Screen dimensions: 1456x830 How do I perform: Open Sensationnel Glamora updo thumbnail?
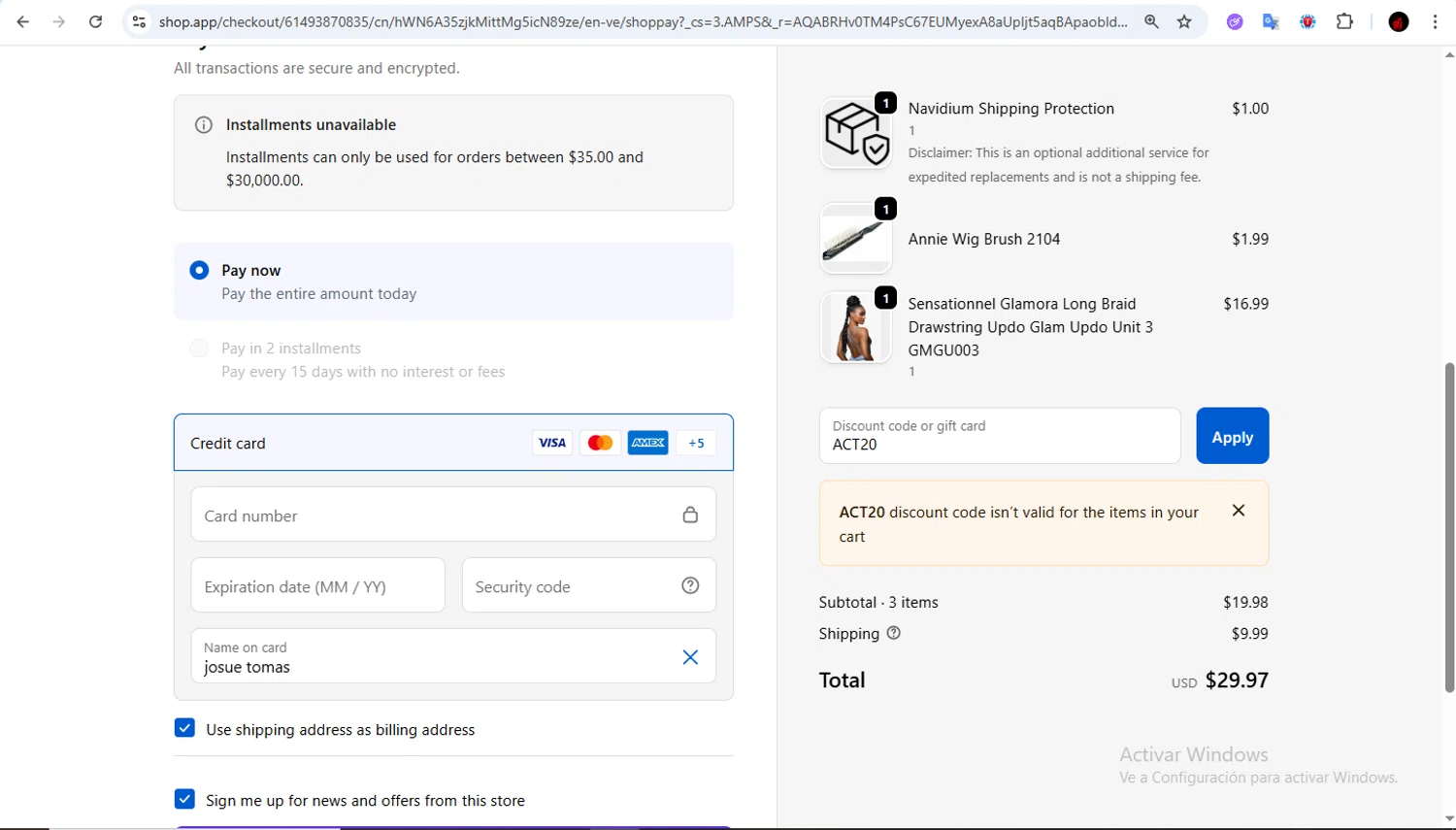[856, 327]
